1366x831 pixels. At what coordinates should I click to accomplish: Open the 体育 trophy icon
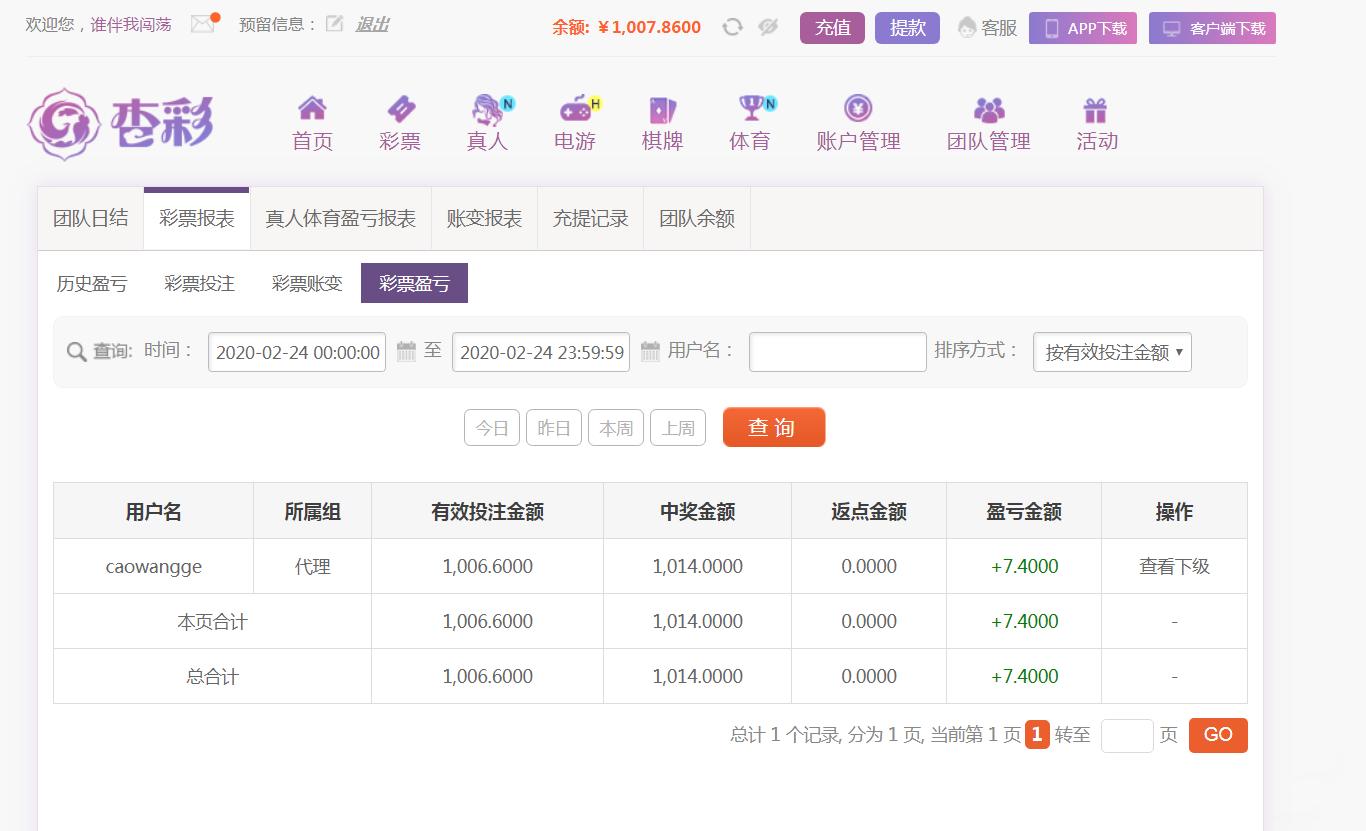coord(750,106)
